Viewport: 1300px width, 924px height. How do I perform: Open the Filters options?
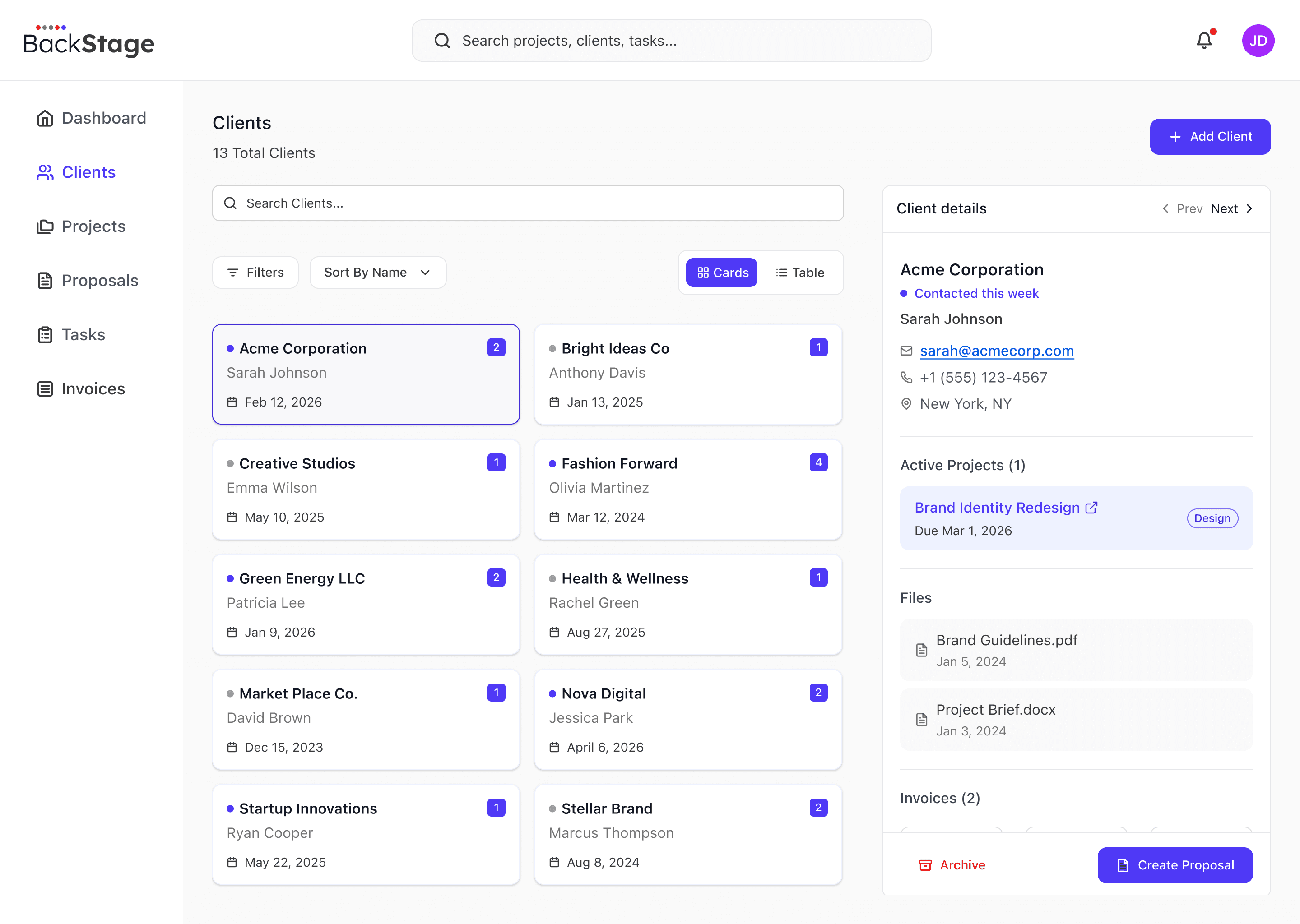pos(255,273)
